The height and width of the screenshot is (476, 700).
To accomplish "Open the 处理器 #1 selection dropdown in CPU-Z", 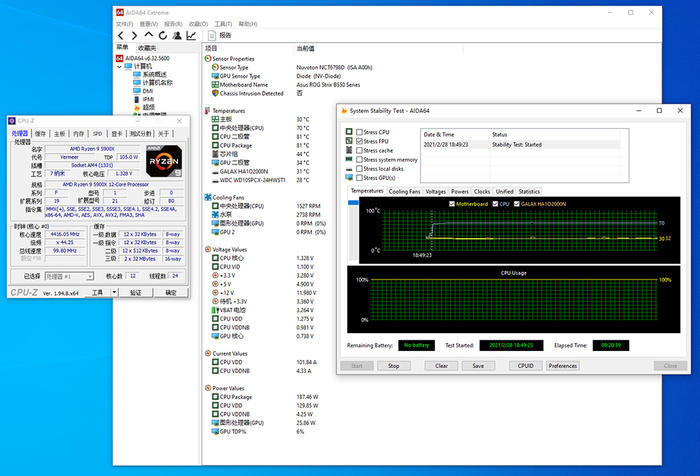I will pos(69,276).
